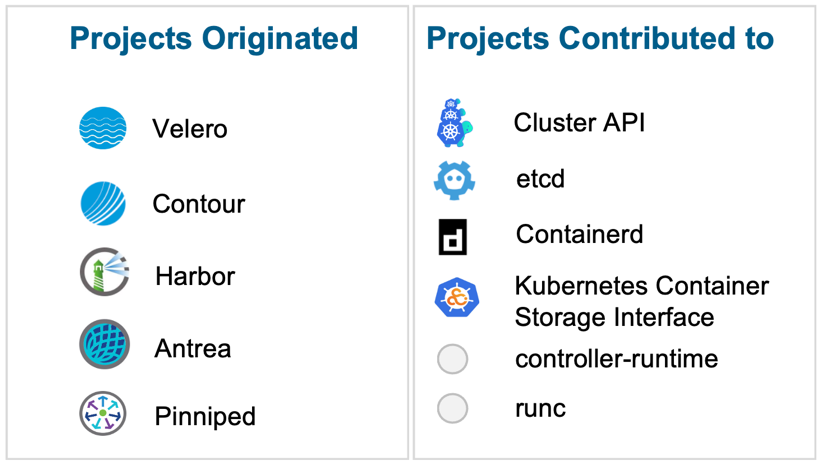825x468 pixels.
Task: Click the Harbor project name
Action: (193, 275)
